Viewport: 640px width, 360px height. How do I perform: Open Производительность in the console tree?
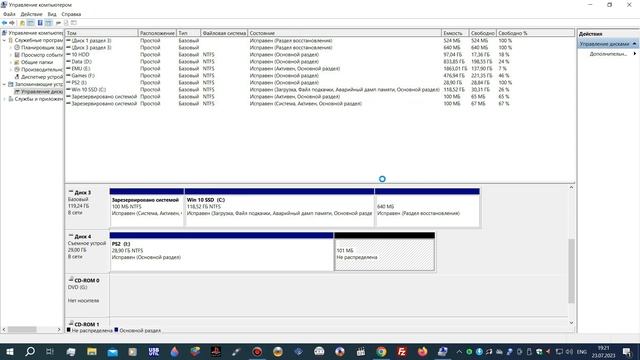(38, 69)
